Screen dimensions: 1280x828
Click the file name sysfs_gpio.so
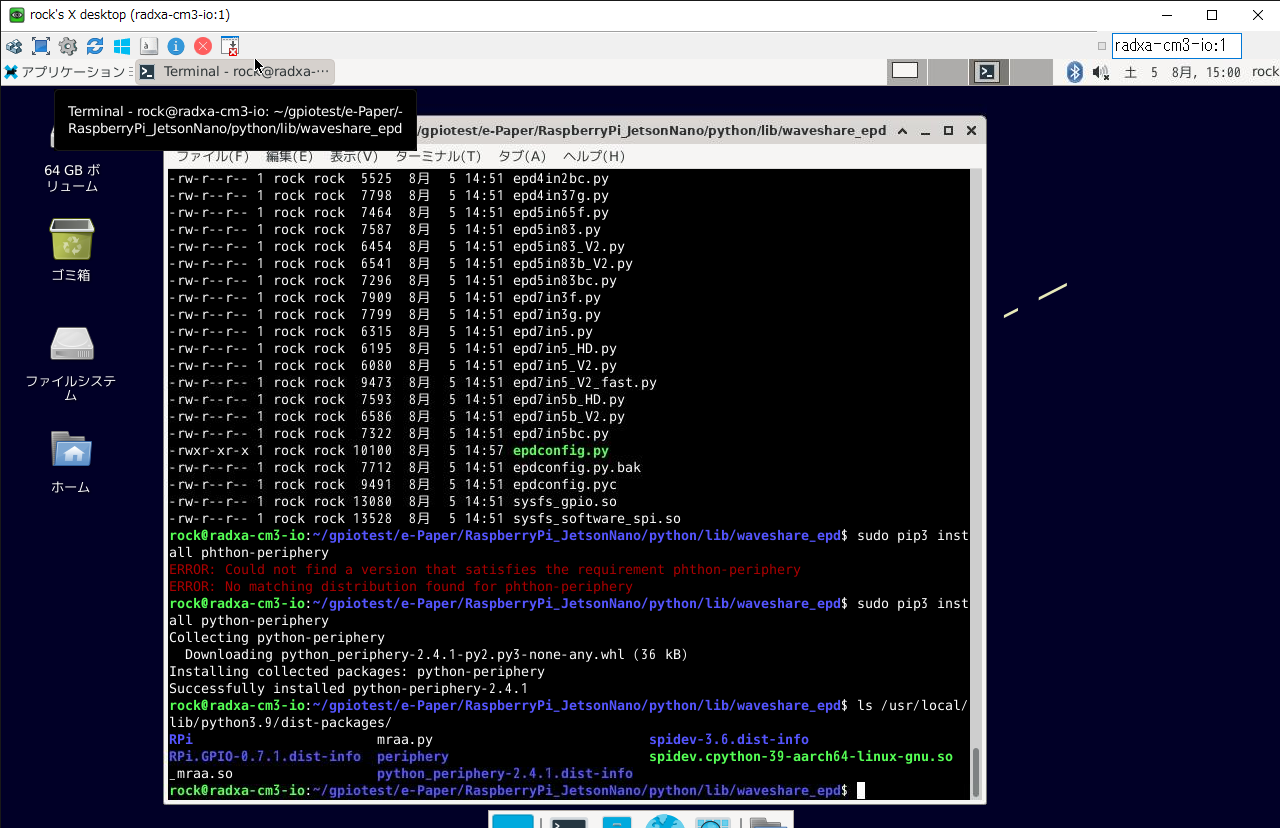(565, 502)
